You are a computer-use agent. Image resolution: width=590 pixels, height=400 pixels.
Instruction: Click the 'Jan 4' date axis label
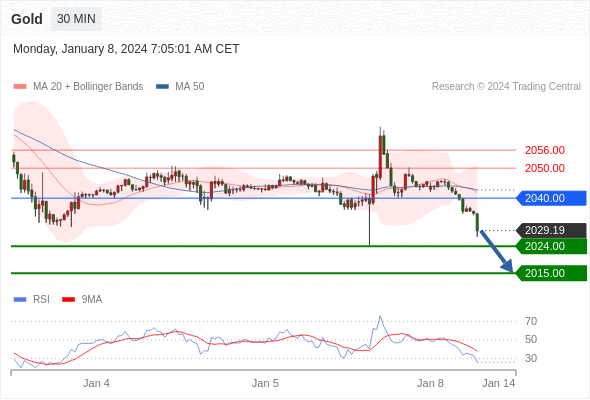tap(96, 383)
